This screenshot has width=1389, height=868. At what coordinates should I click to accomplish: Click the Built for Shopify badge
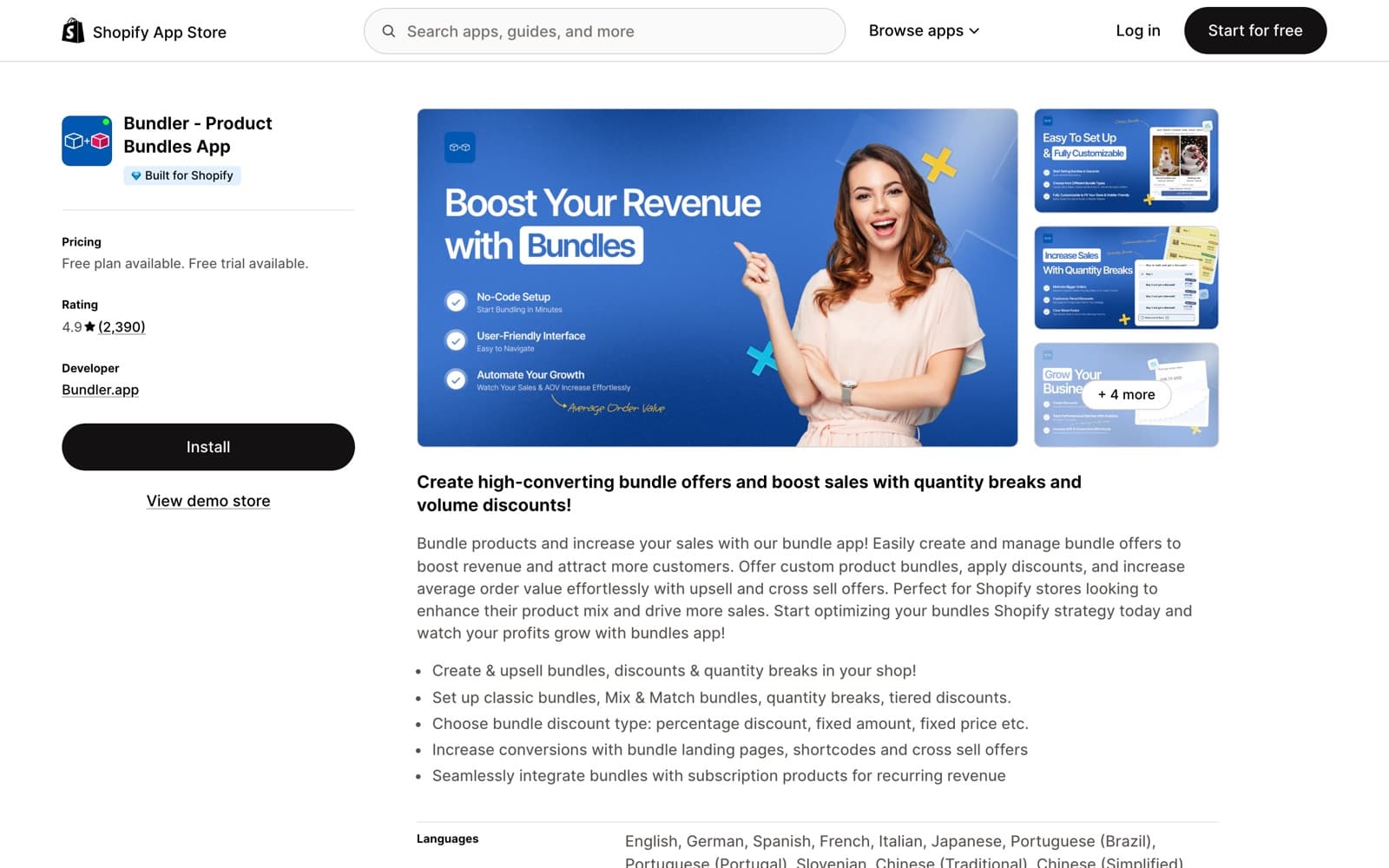[x=182, y=175]
